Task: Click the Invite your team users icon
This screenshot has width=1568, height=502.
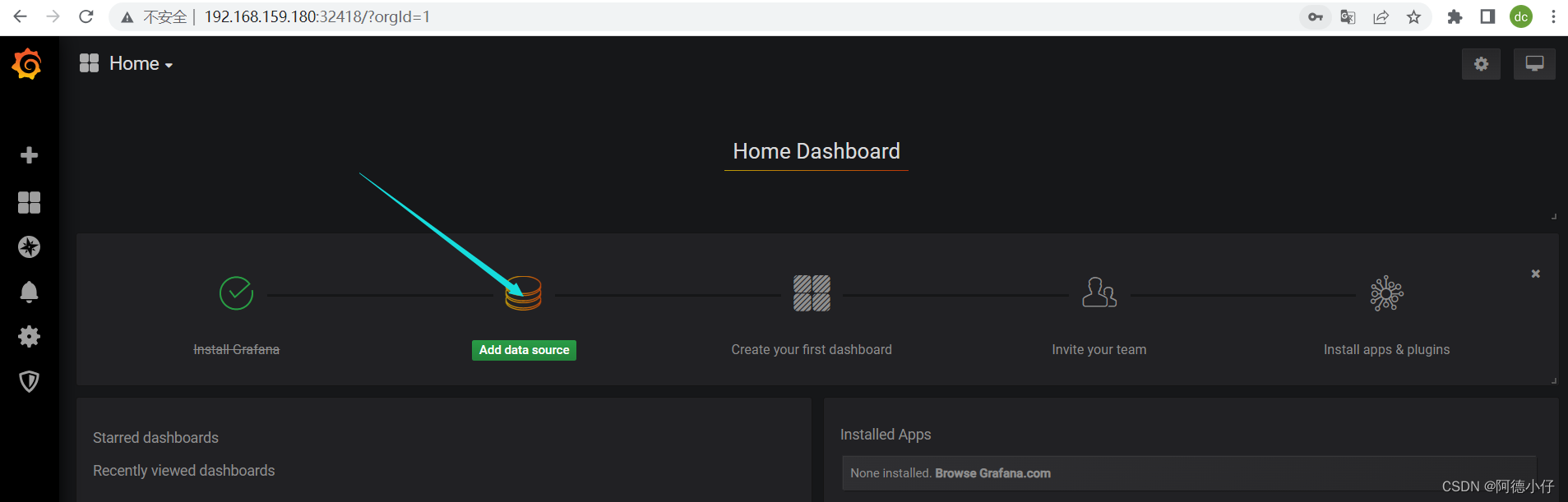Action: pos(1099,292)
